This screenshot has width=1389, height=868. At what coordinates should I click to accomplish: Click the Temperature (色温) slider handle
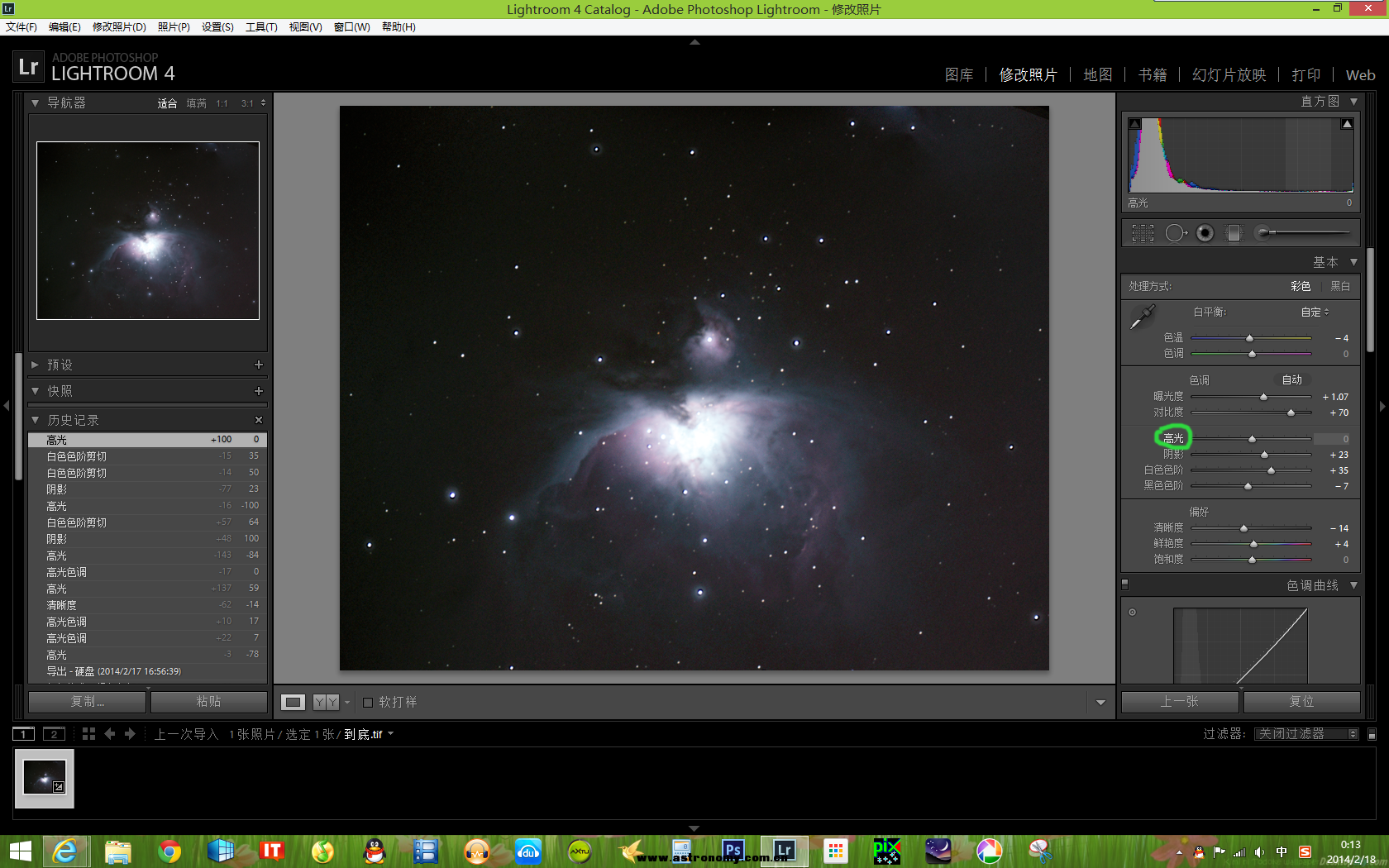tap(1249, 338)
